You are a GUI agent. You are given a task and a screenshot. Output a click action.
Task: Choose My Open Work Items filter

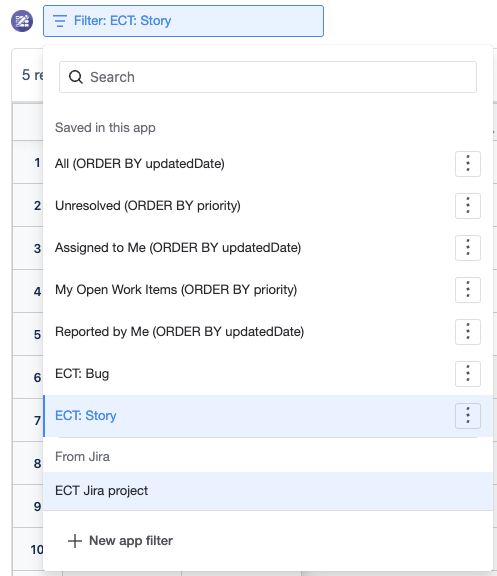point(176,290)
